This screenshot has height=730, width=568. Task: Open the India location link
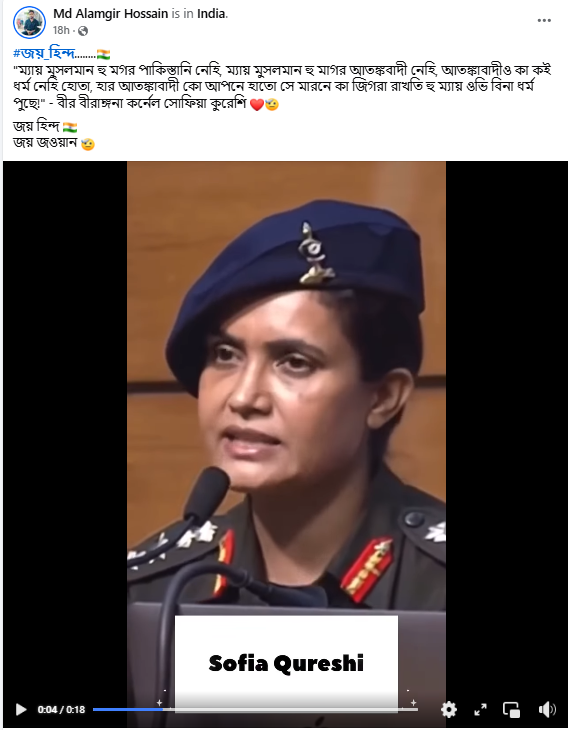point(211,14)
